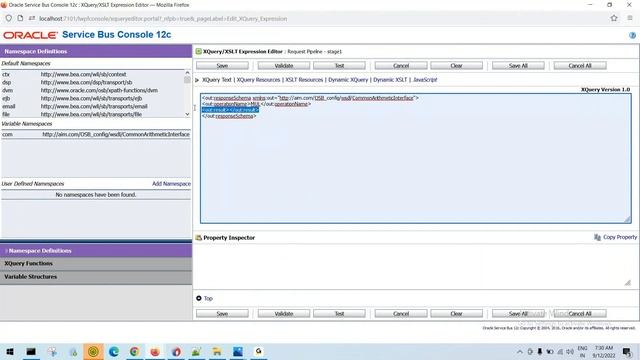Click the resize handle of the Property Inspector box
The height and width of the screenshot is (360, 640).
[x=628, y=282]
